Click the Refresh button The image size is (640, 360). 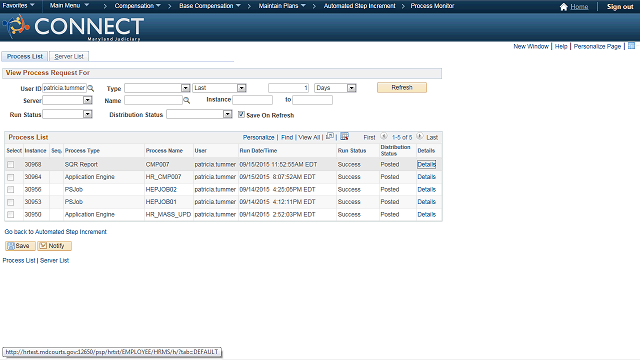(x=402, y=87)
